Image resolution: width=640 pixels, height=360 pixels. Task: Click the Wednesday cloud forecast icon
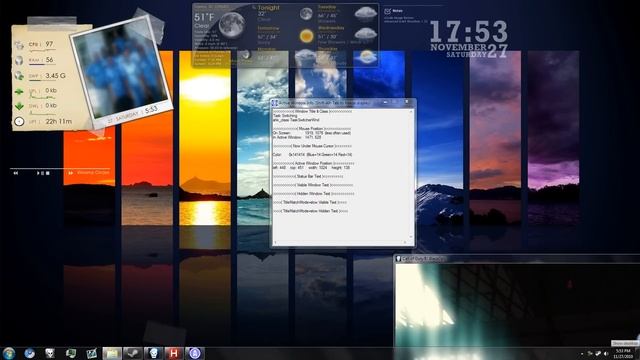[365, 34]
